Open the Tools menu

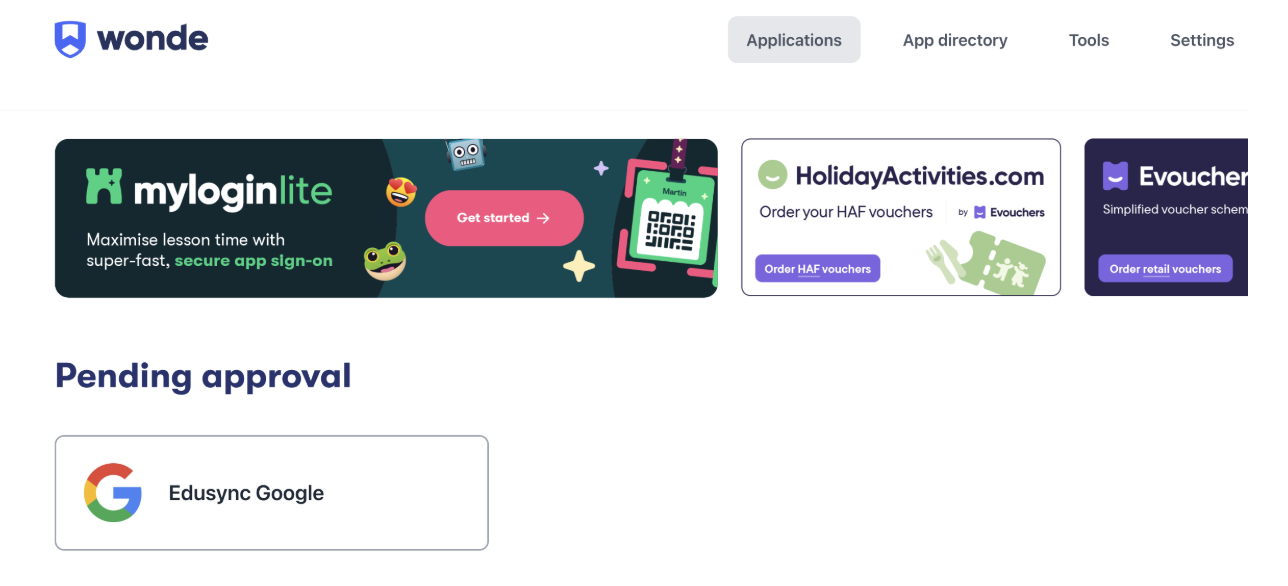(1088, 40)
